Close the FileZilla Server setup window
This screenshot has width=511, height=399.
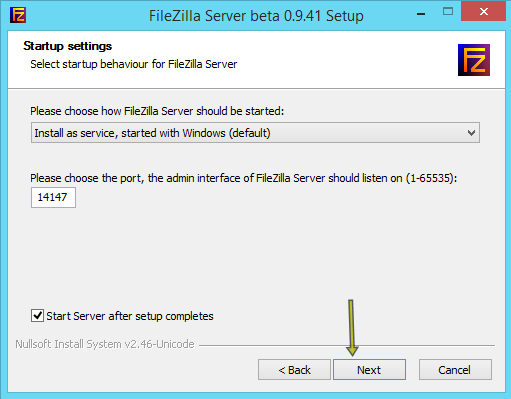tap(483, 11)
